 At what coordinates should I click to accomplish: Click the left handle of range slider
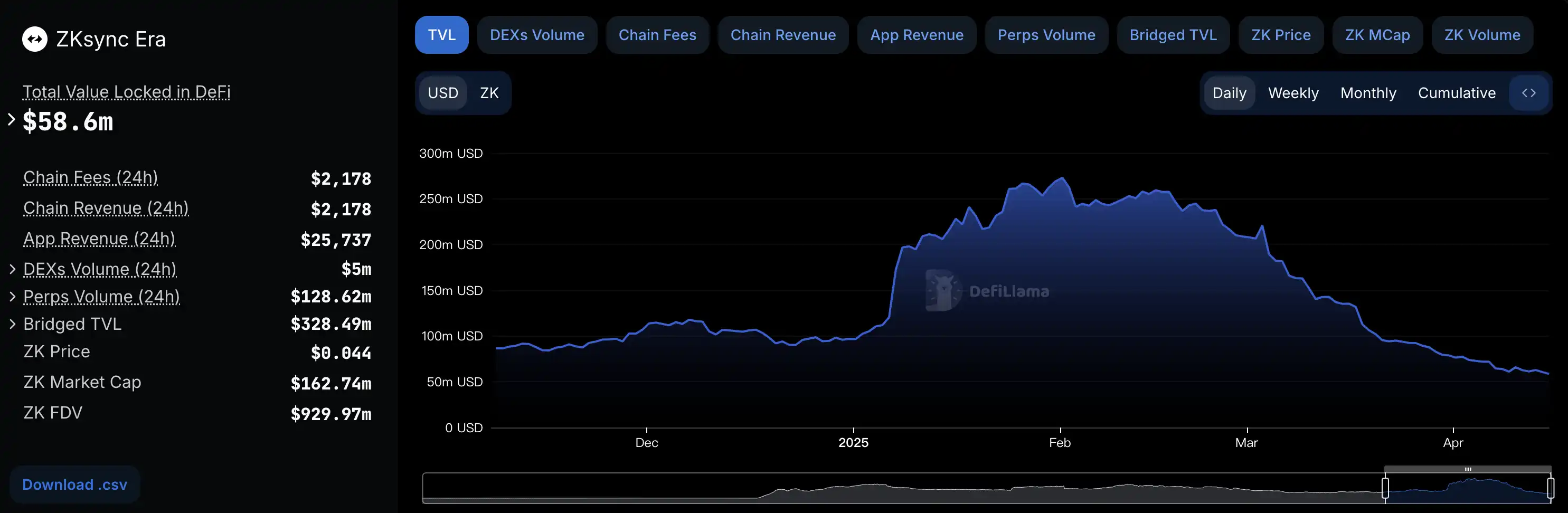(1385, 488)
